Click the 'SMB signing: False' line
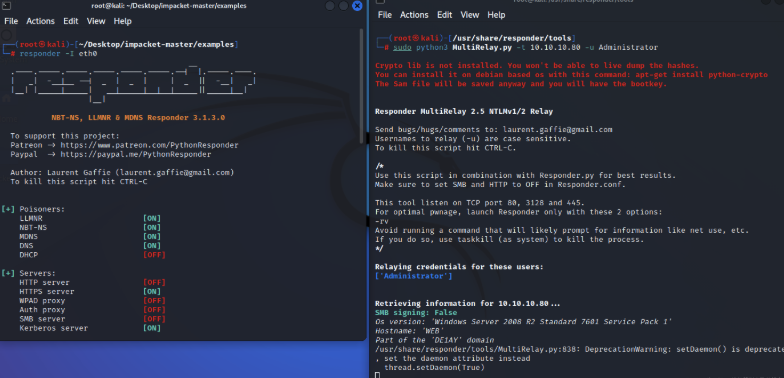Screen dimensions: 784x378 pos(416,312)
